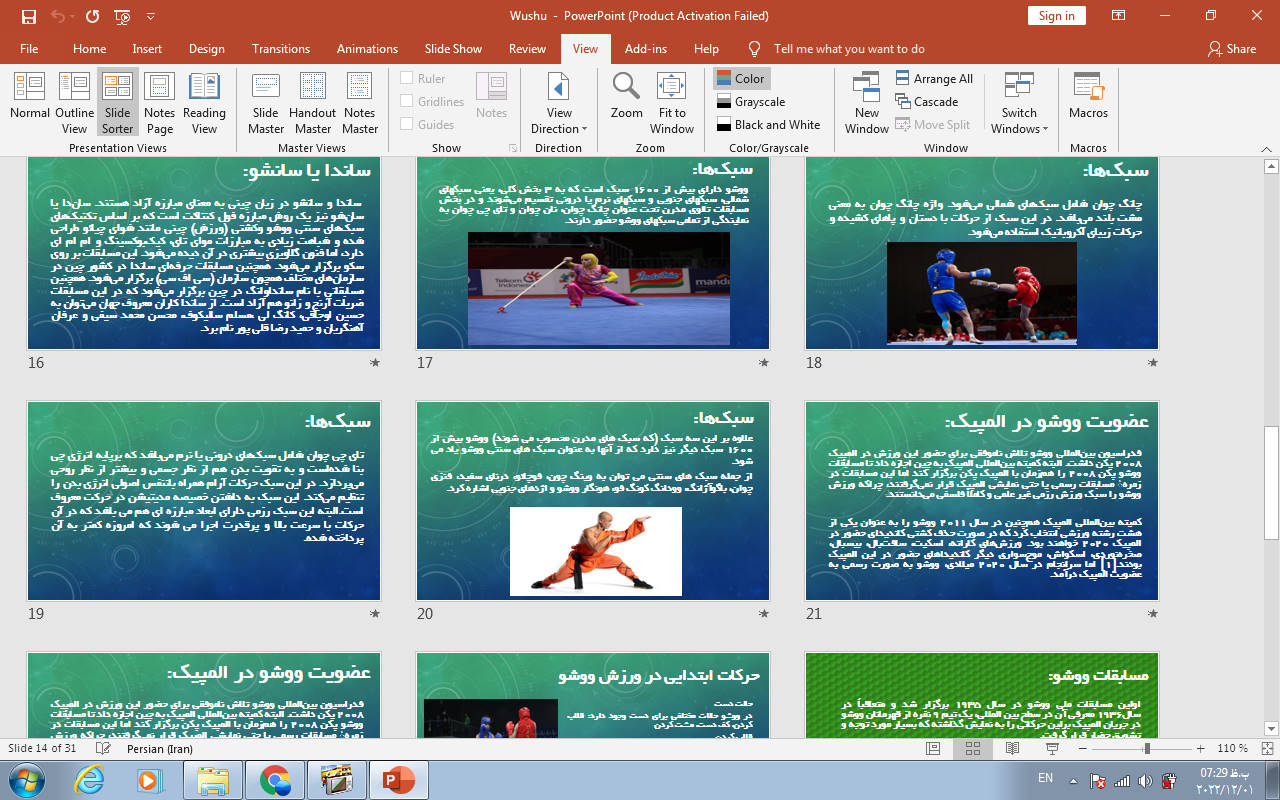
Task: Open the Transitions ribbon tab
Action: point(281,48)
